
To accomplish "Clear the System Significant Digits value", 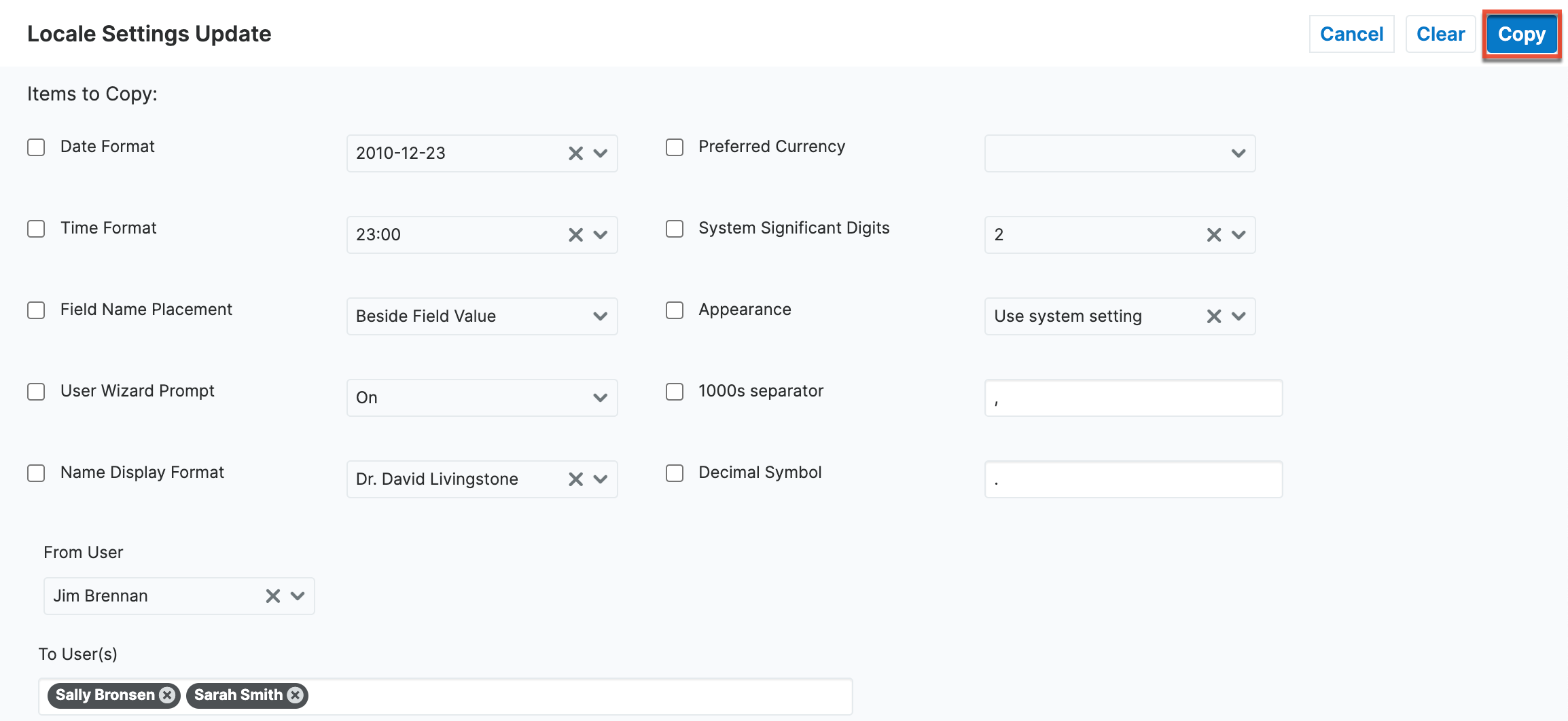I will click(1213, 235).
